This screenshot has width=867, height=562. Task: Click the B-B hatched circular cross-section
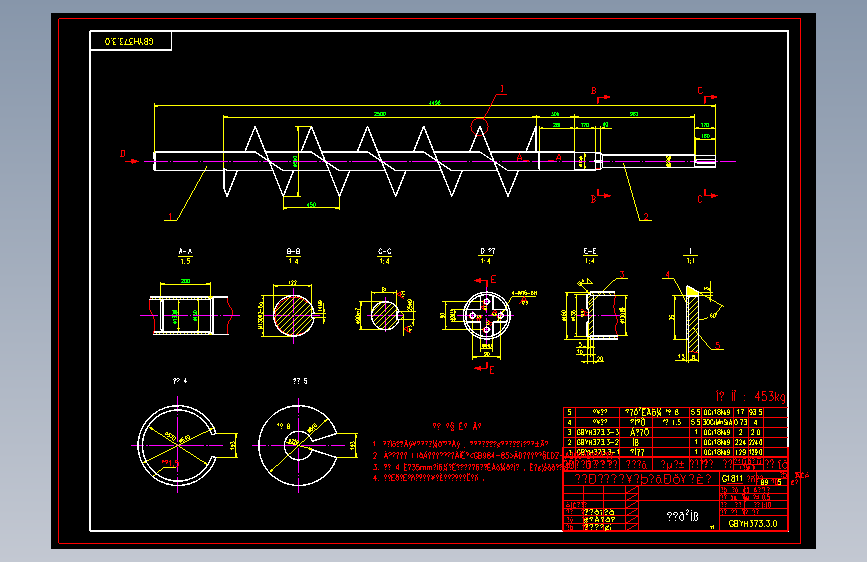(294, 315)
